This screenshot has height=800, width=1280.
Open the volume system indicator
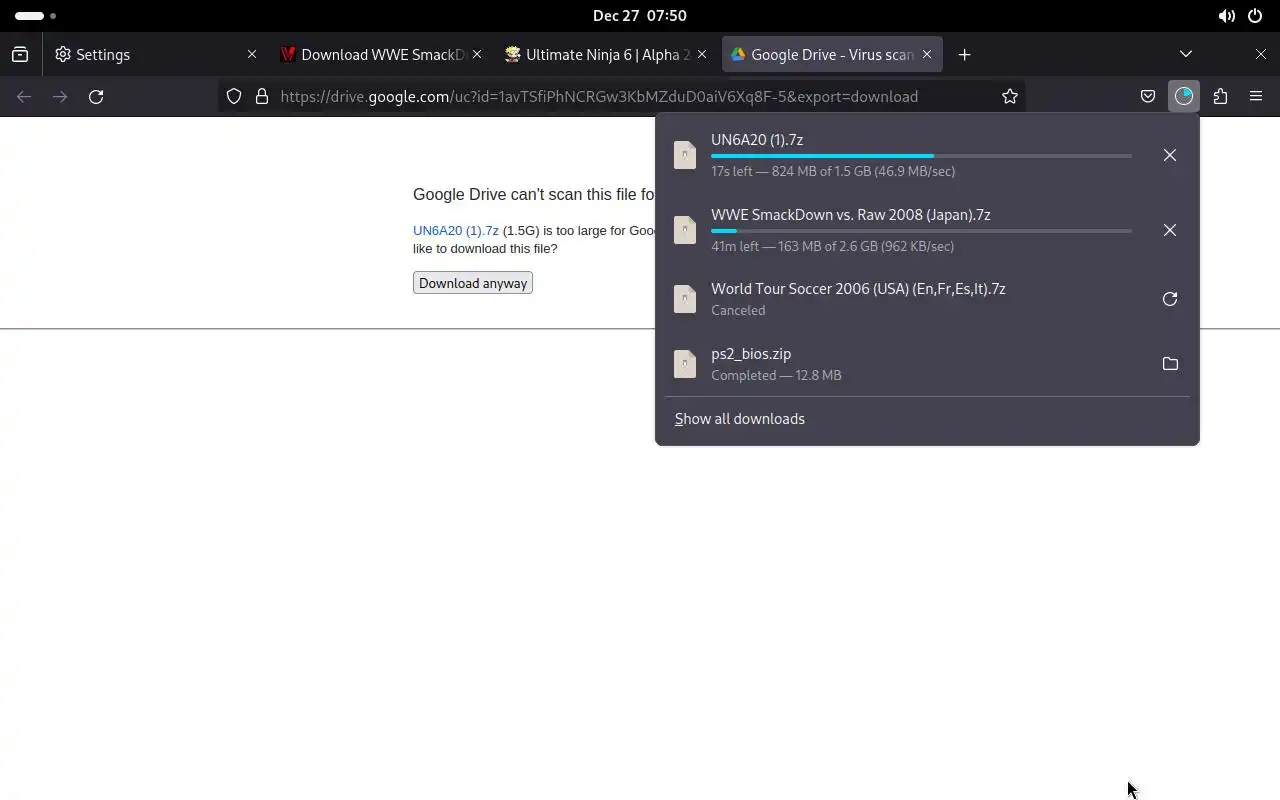point(1226,15)
